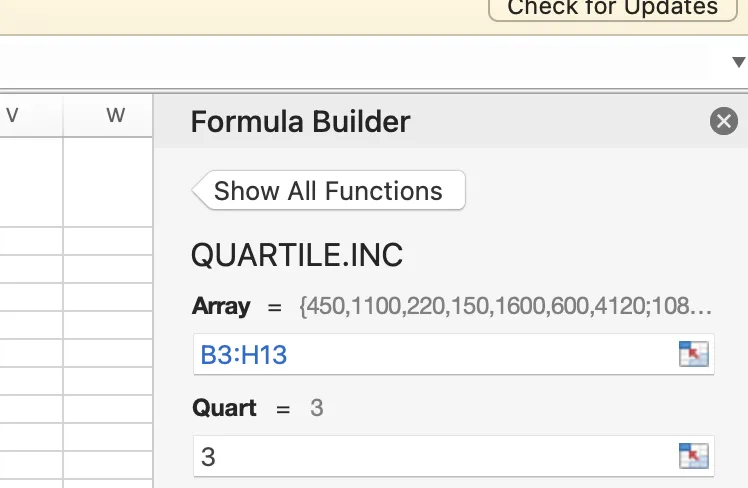Click the Quart range selector icon
The image size is (748, 488).
click(x=693, y=456)
